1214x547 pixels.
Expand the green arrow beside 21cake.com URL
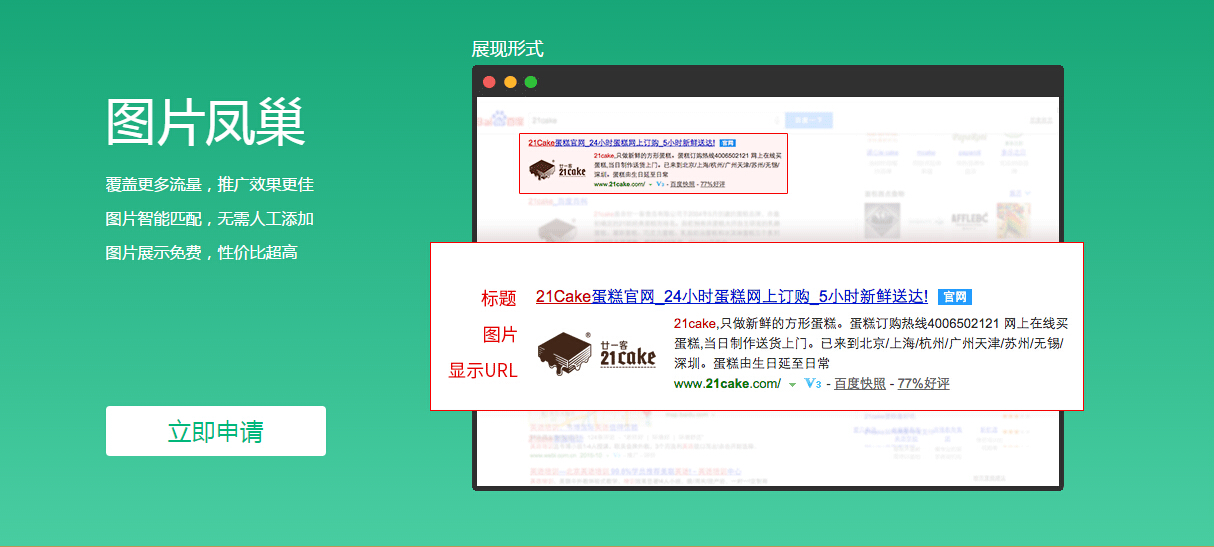[x=792, y=385]
